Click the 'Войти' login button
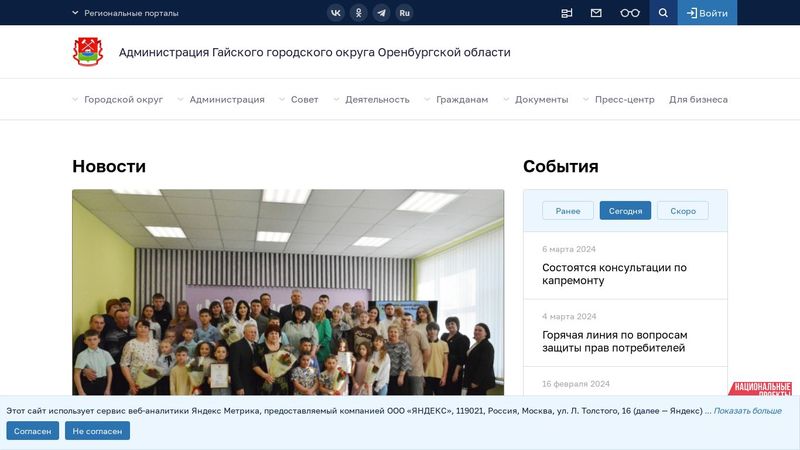 (707, 13)
